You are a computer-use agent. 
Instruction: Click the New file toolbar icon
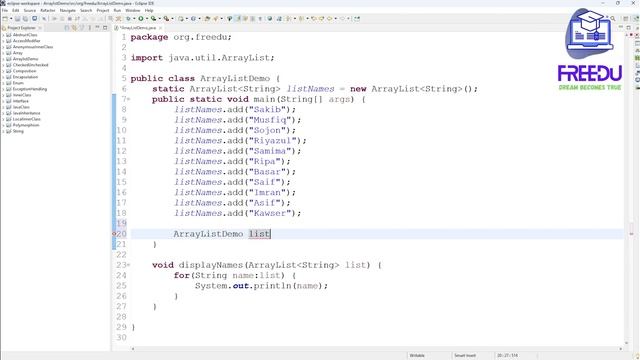[5, 18]
